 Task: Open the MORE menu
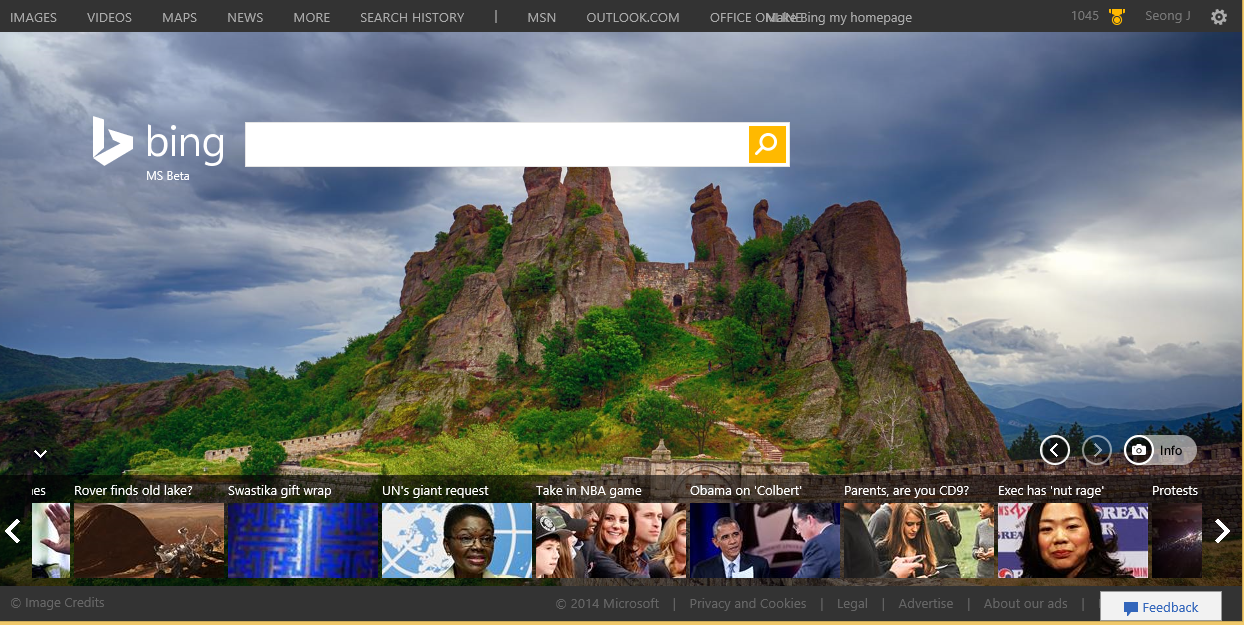coord(311,17)
